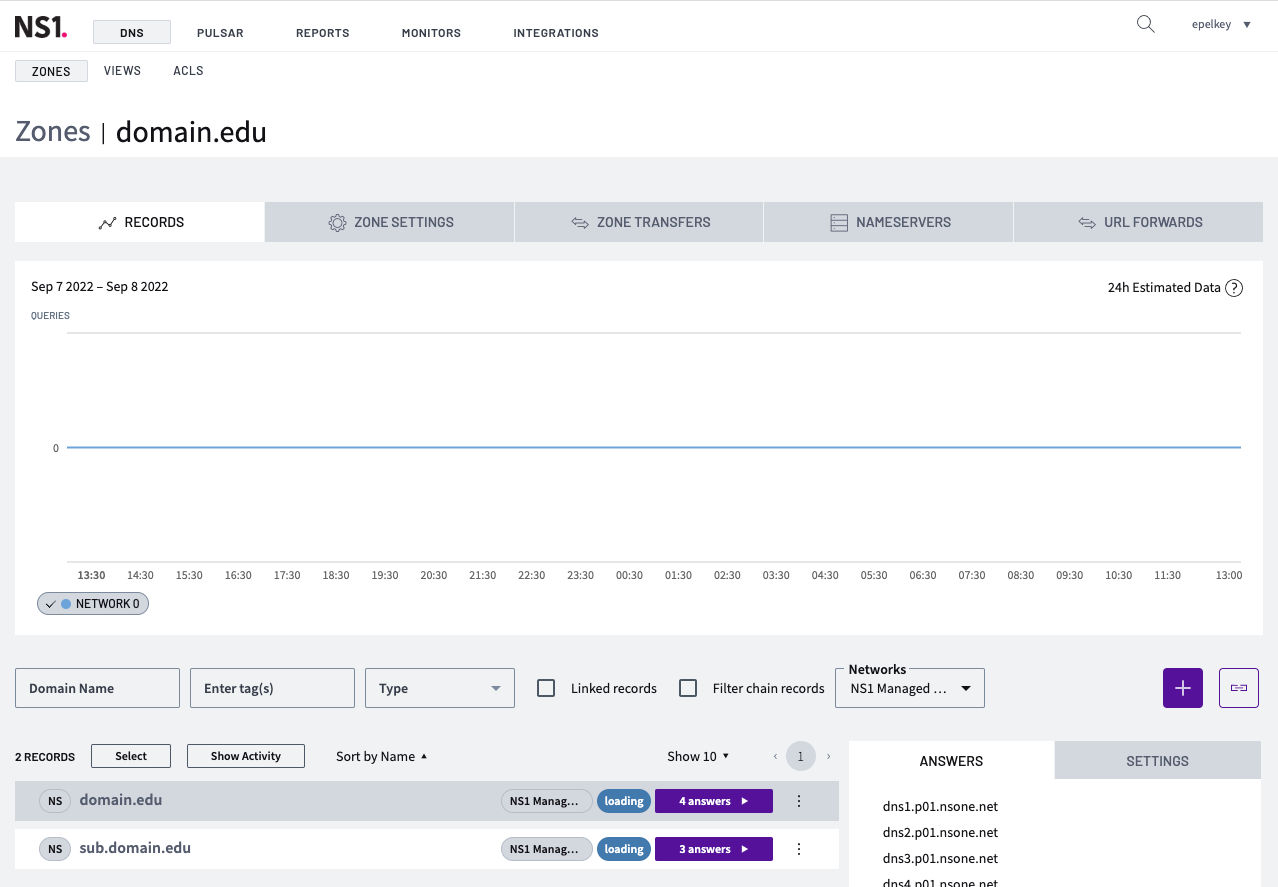Click the answer dns1.p01.nsone.net
The height and width of the screenshot is (887, 1278).
(x=940, y=806)
